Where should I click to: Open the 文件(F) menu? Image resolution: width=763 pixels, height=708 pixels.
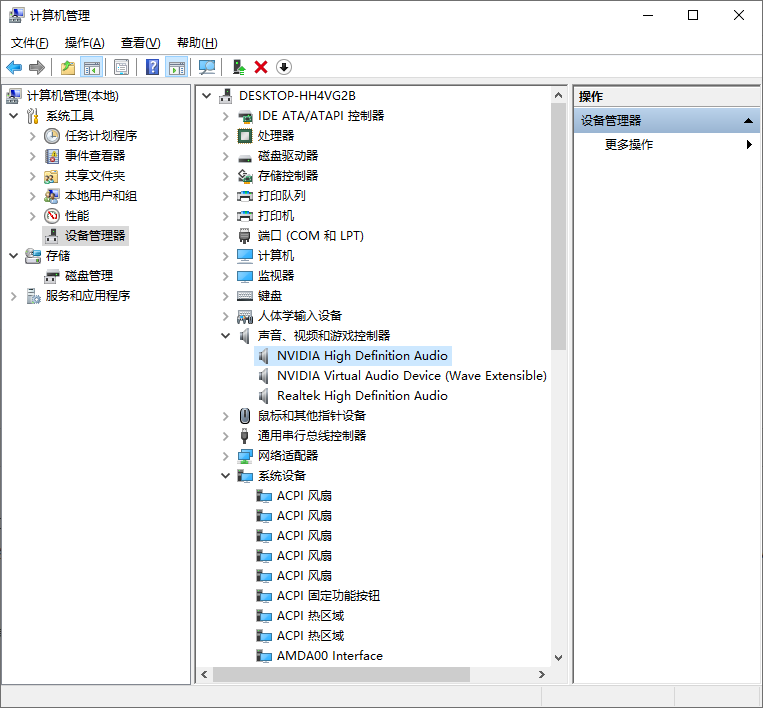(x=30, y=43)
